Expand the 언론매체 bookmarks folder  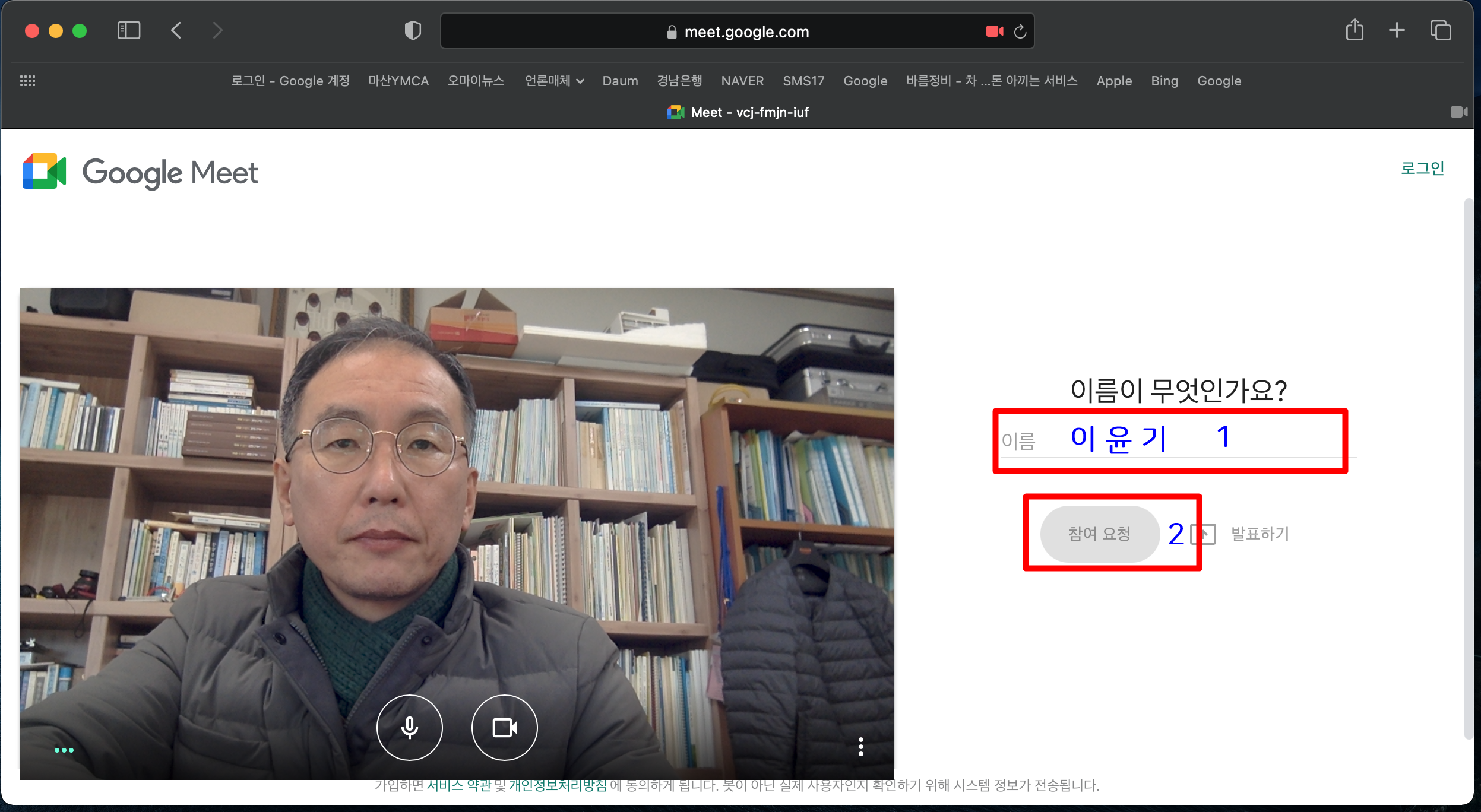click(x=553, y=81)
